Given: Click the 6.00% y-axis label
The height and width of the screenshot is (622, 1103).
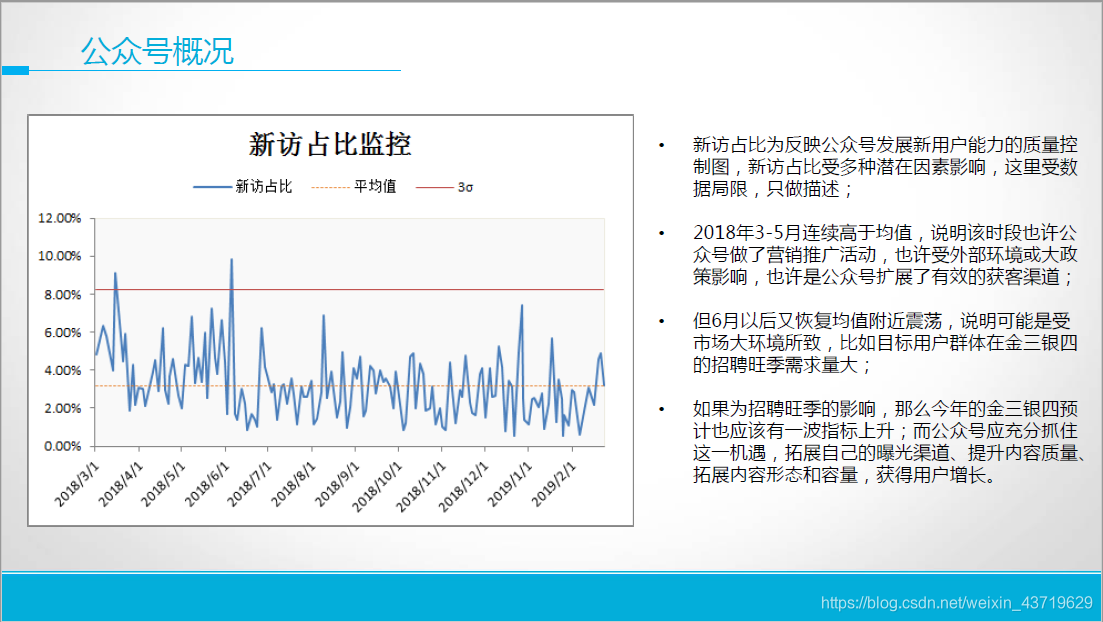Looking at the screenshot, I should tap(63, 332).
